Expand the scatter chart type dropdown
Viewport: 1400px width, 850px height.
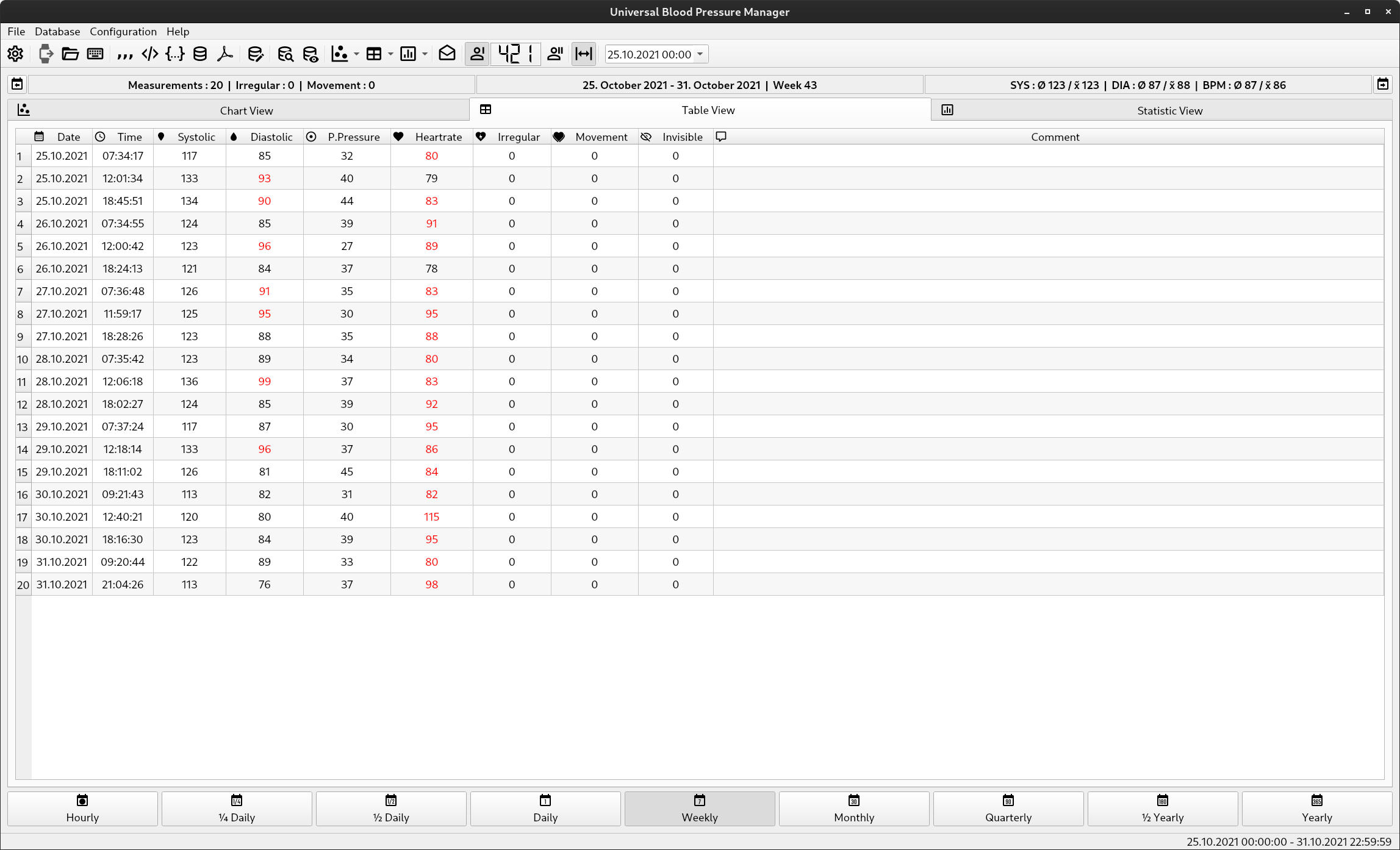click(x=356, y=54)
